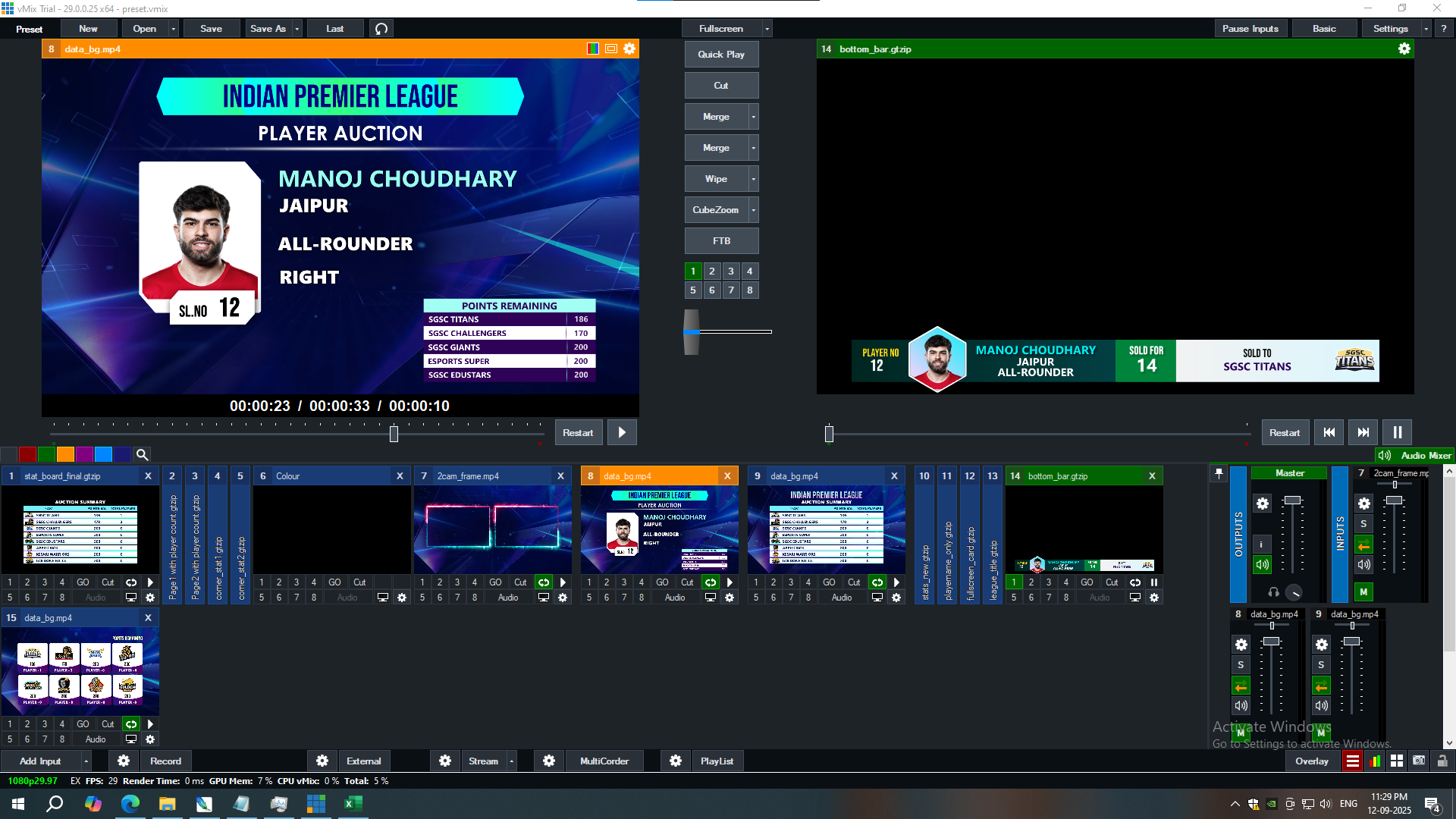Click the unlock padlock icon
Image resolution: width=1456 pixels, height=819 pixels.
pyautogui.click(x=1442, y=761)
